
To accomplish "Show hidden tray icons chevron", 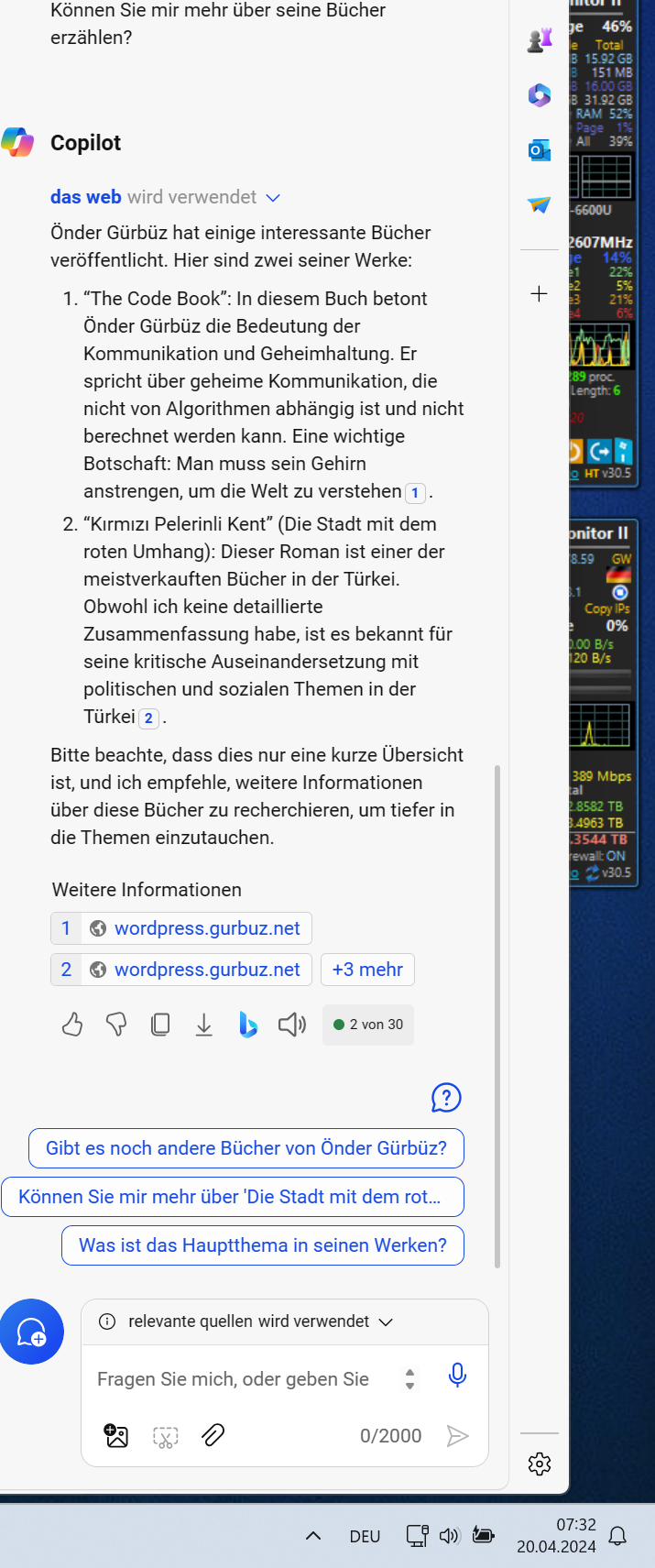I will [313, 1536].
